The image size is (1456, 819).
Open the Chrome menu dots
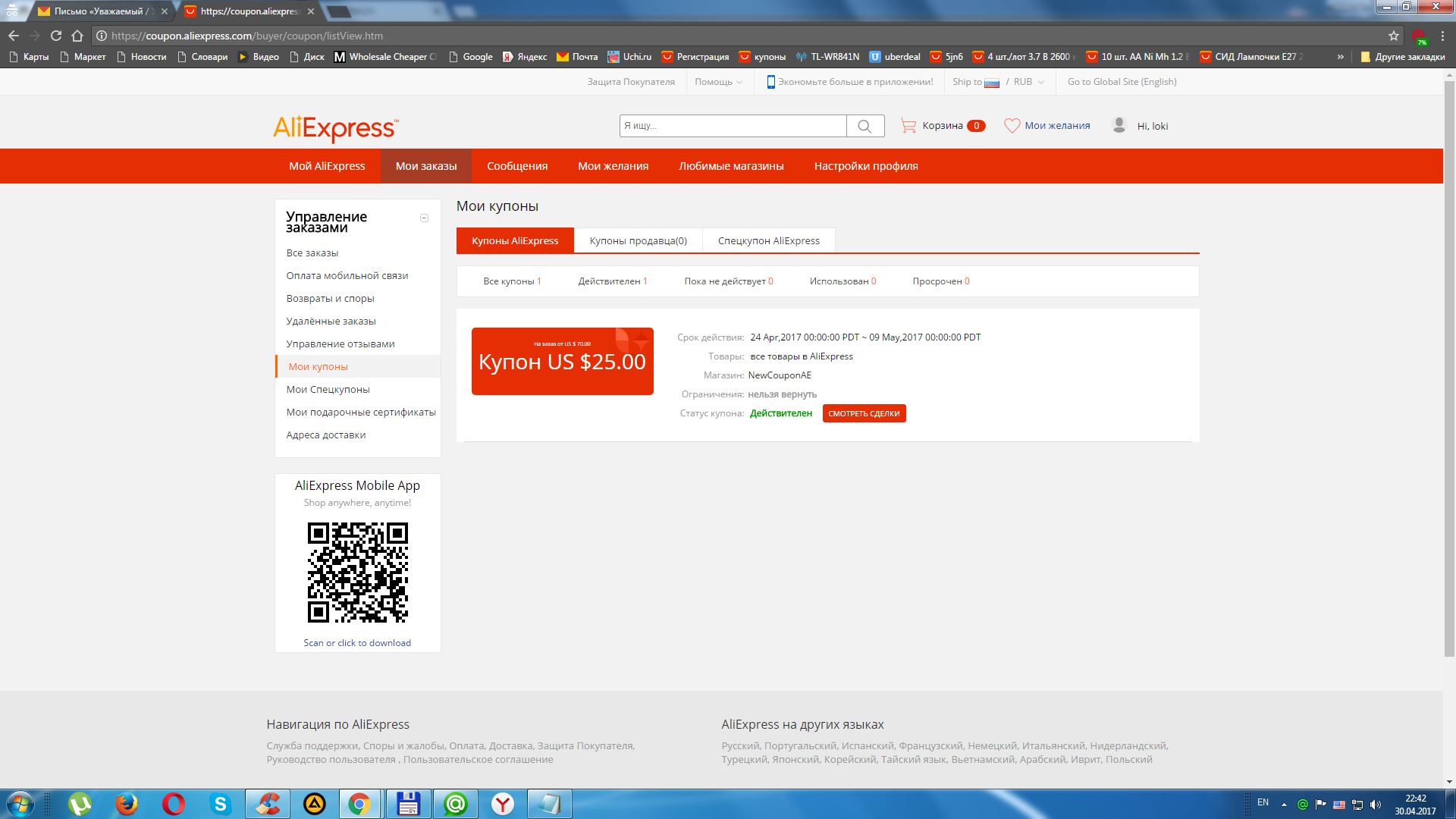coord(1443,36)
